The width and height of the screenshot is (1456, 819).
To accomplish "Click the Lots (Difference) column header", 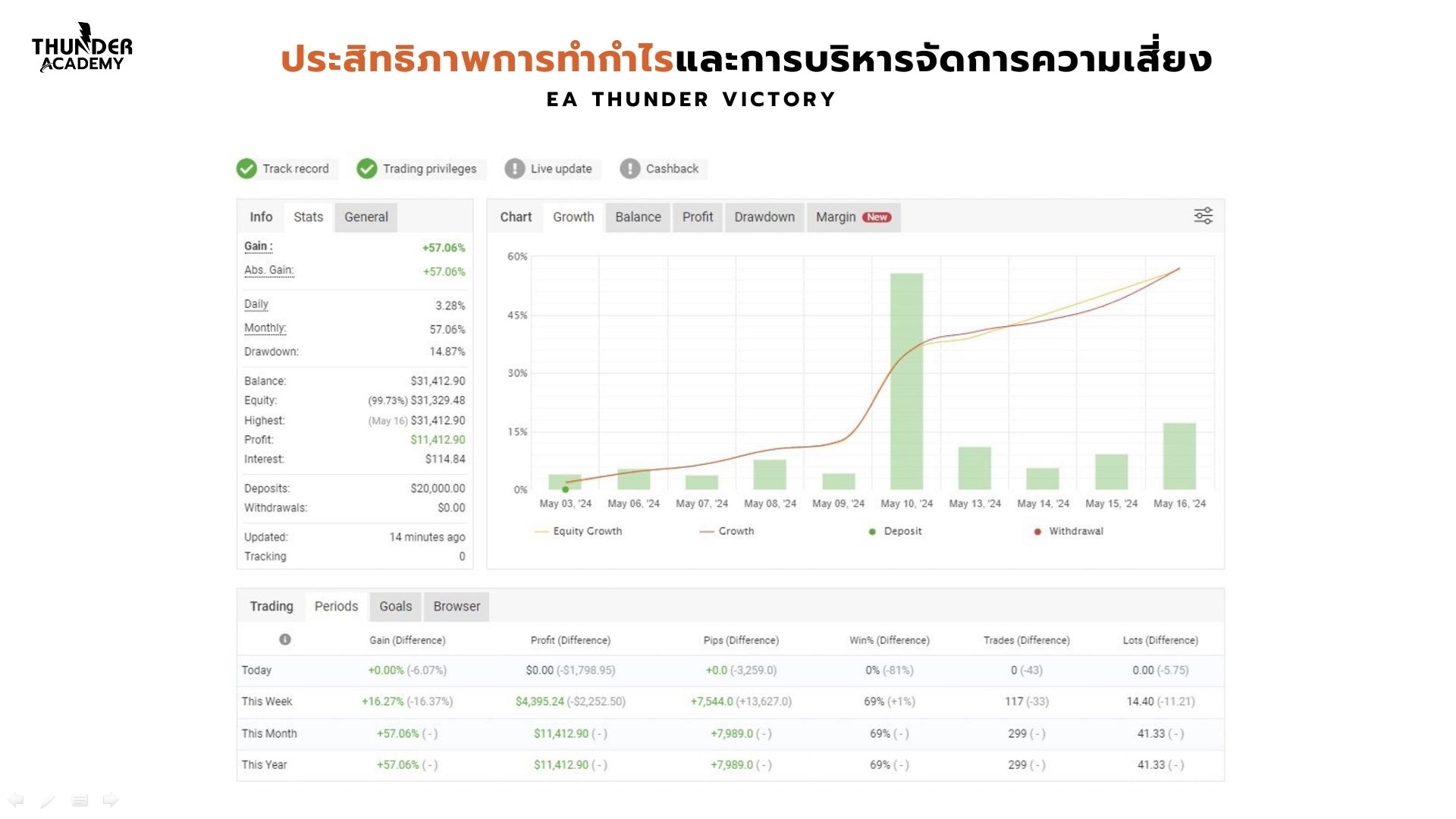I will (x=1160, y=640).
